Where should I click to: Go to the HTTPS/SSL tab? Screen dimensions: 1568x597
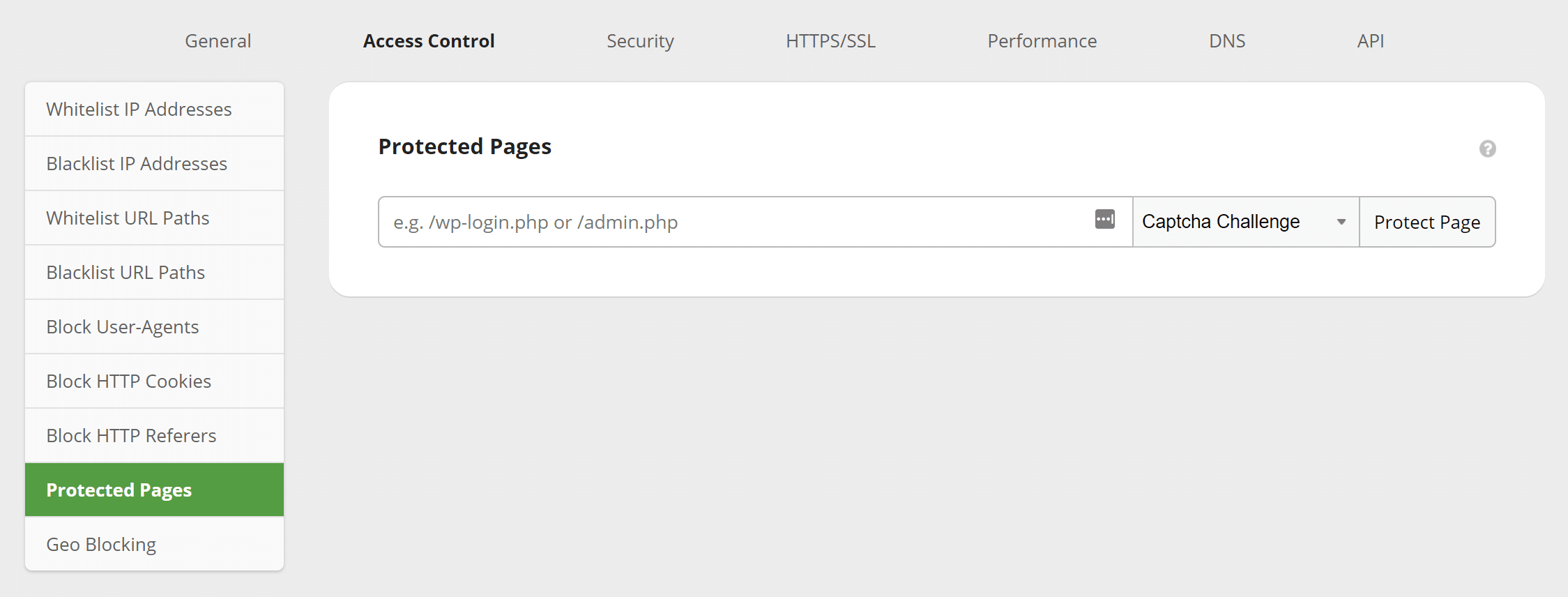(x=830, y=41)
